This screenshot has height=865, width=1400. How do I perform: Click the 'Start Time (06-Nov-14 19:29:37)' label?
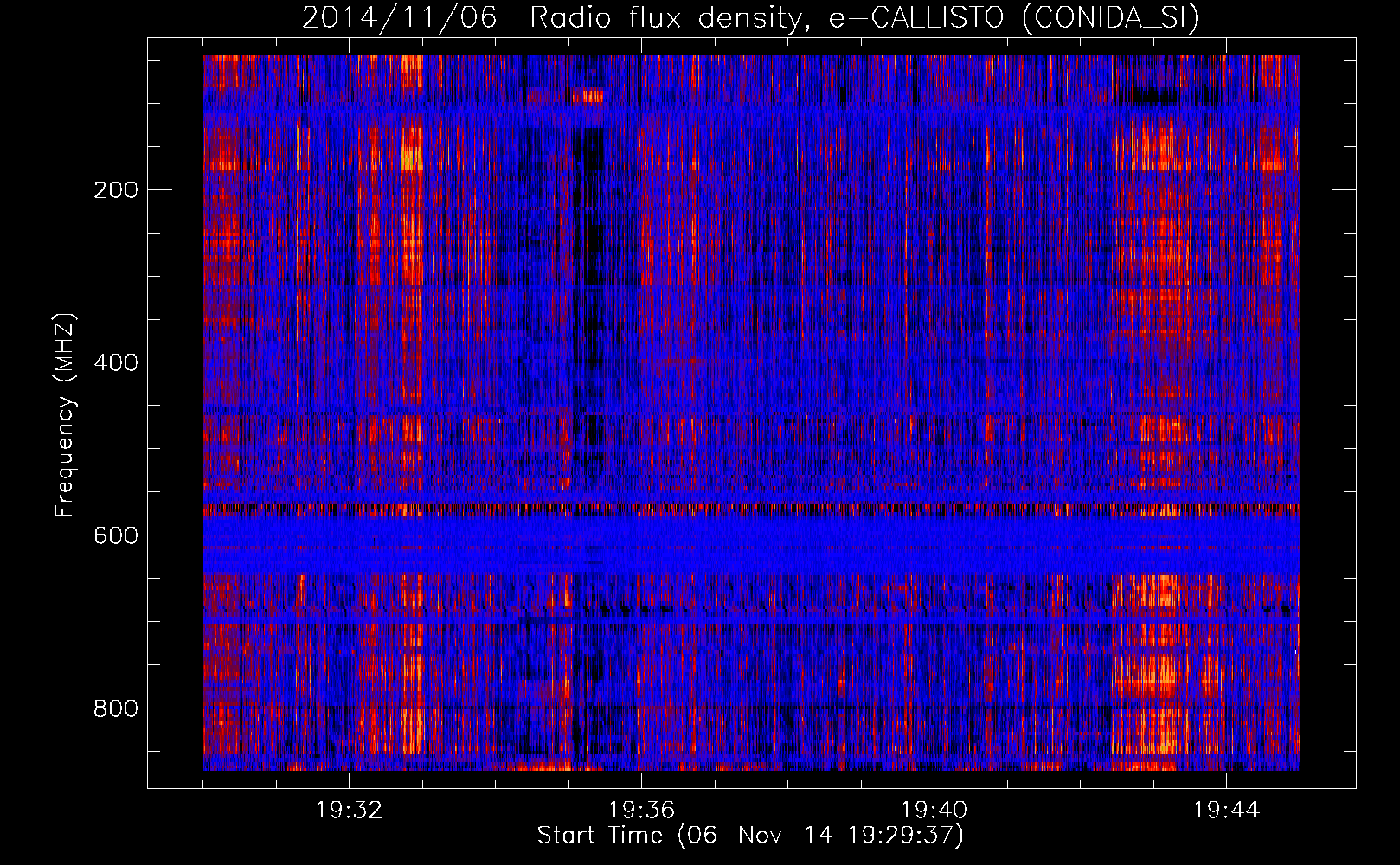[x=750, y=836]
